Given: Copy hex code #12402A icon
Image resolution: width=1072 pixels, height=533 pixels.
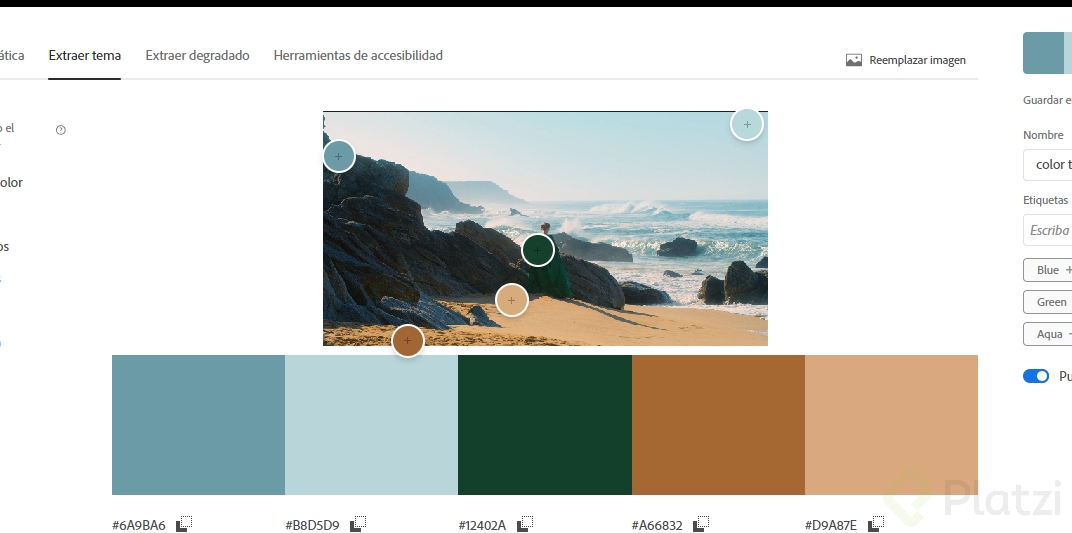Looking at the screenshot, I should pos(525,524).
